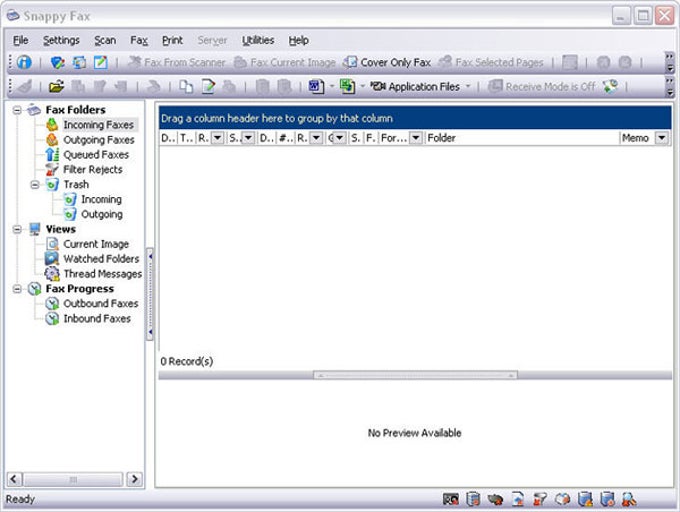Select Outgoing under Trash

(101, 214)
